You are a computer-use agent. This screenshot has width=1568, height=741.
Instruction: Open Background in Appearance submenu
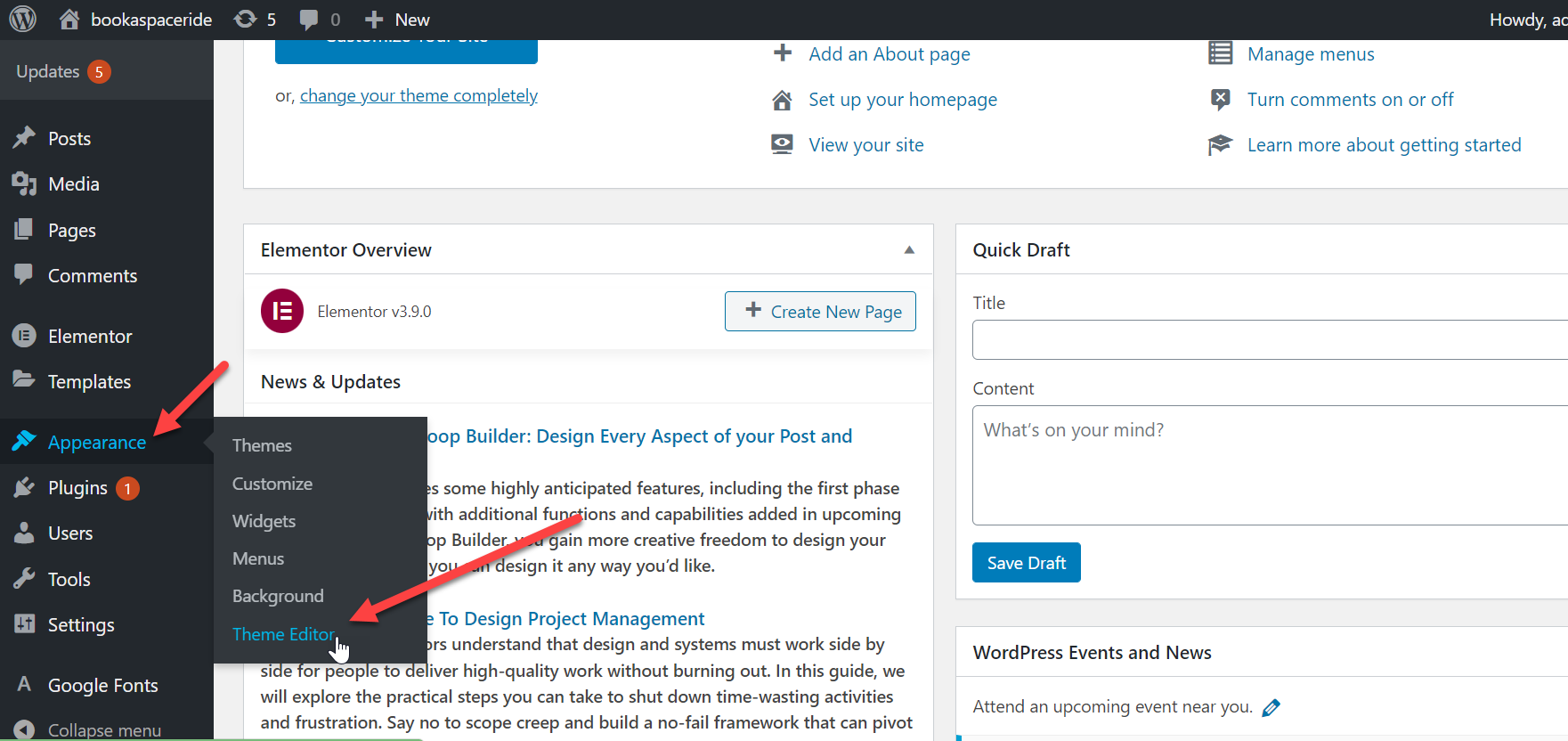pyautogui.click(x=278, y=596)
